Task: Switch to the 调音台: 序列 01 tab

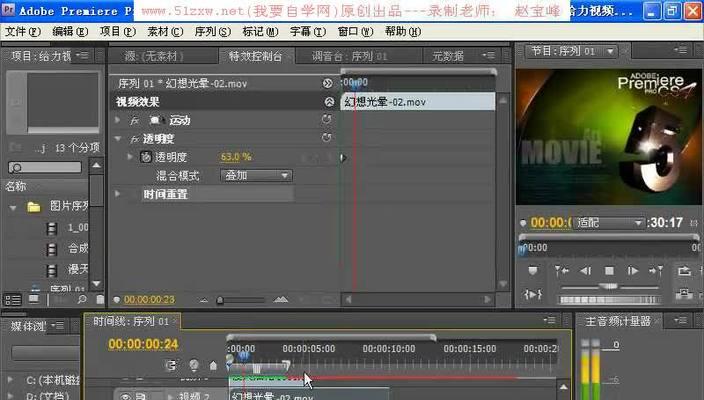Action: (x=349, y=56)
